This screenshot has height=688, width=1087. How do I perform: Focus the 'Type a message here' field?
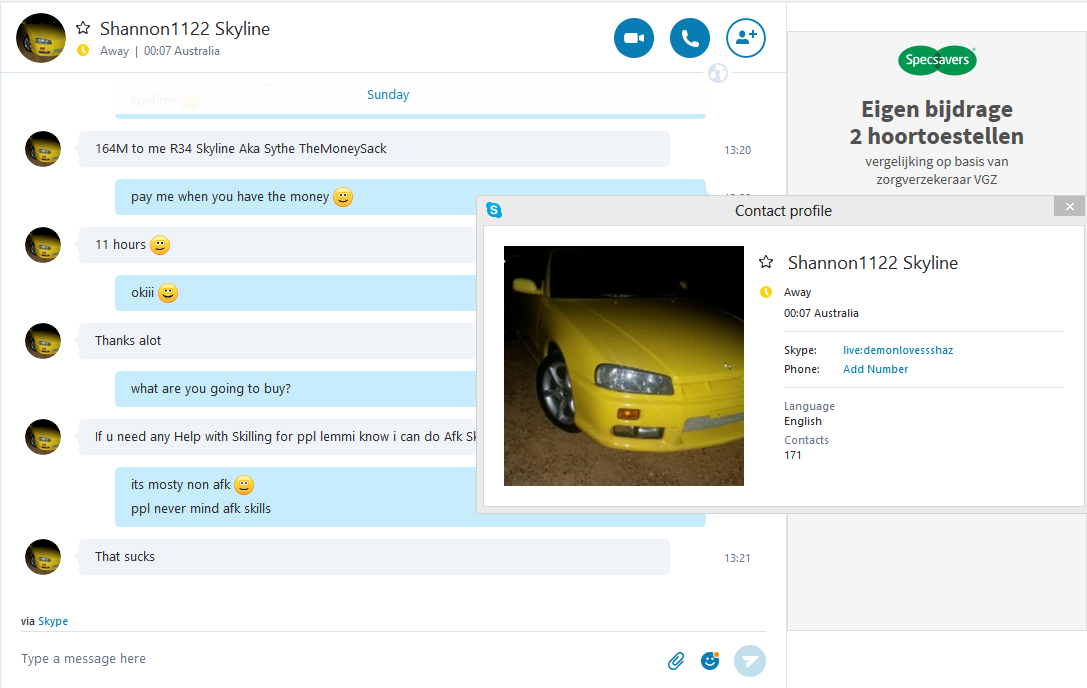[x=340, y=659]
